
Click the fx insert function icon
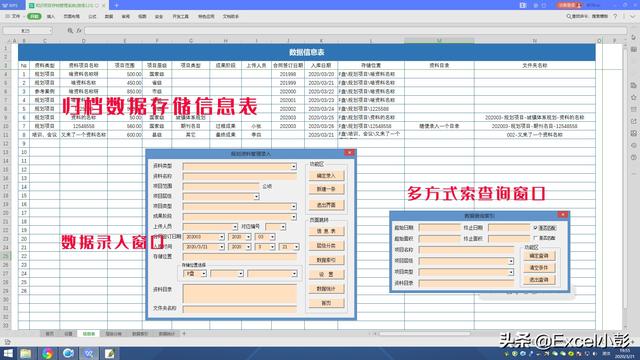(79, 31)
